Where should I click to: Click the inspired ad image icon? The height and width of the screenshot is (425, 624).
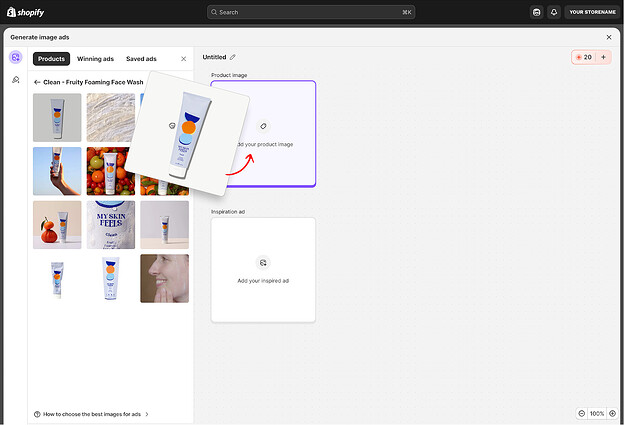tap(263, 263)
